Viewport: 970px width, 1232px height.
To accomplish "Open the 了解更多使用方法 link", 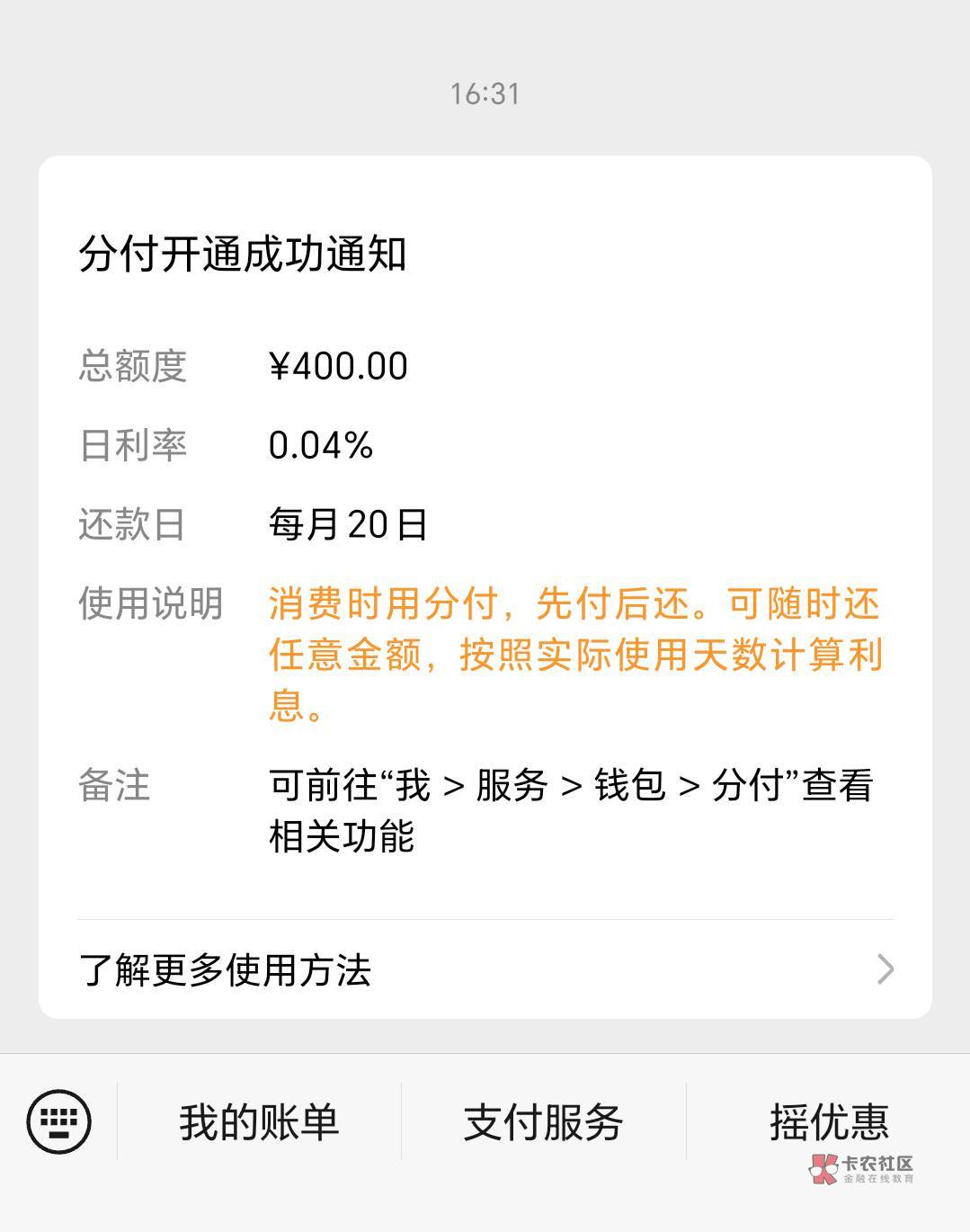I will 226,970.
